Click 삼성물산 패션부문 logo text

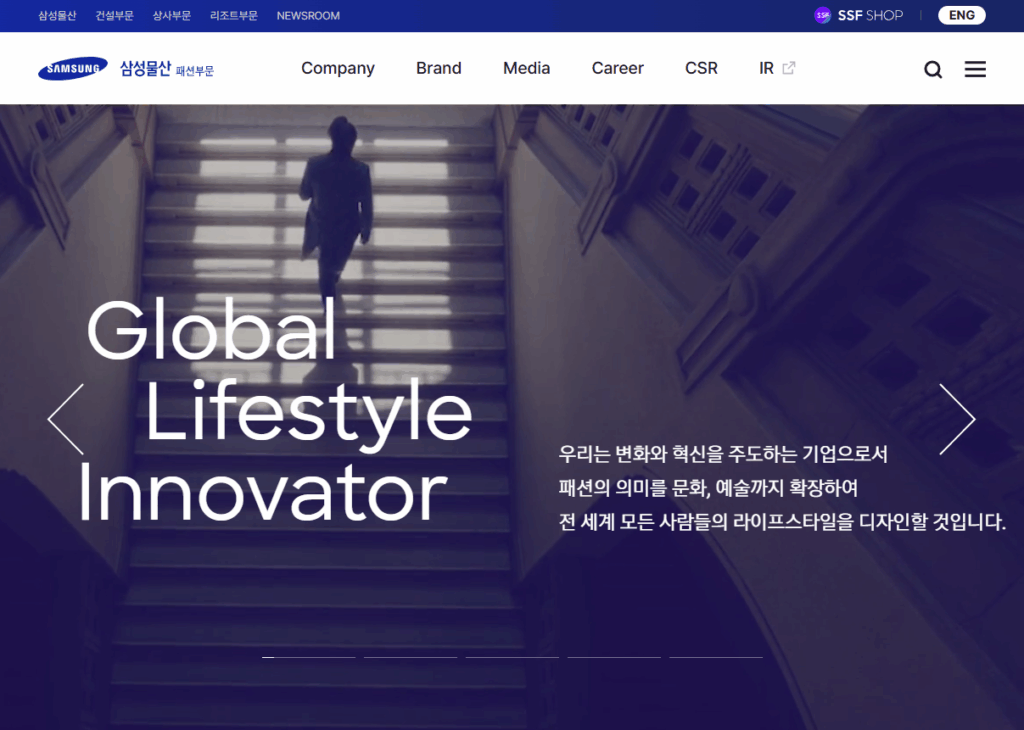tap(167, 69)
